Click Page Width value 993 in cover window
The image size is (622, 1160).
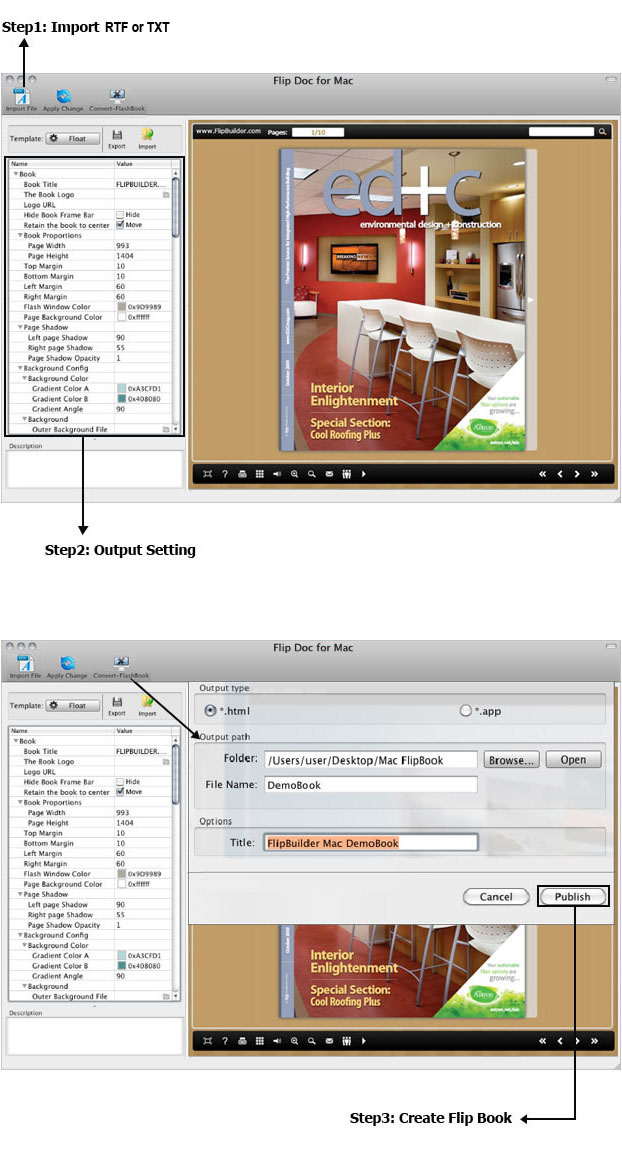[x=123, y=246]
